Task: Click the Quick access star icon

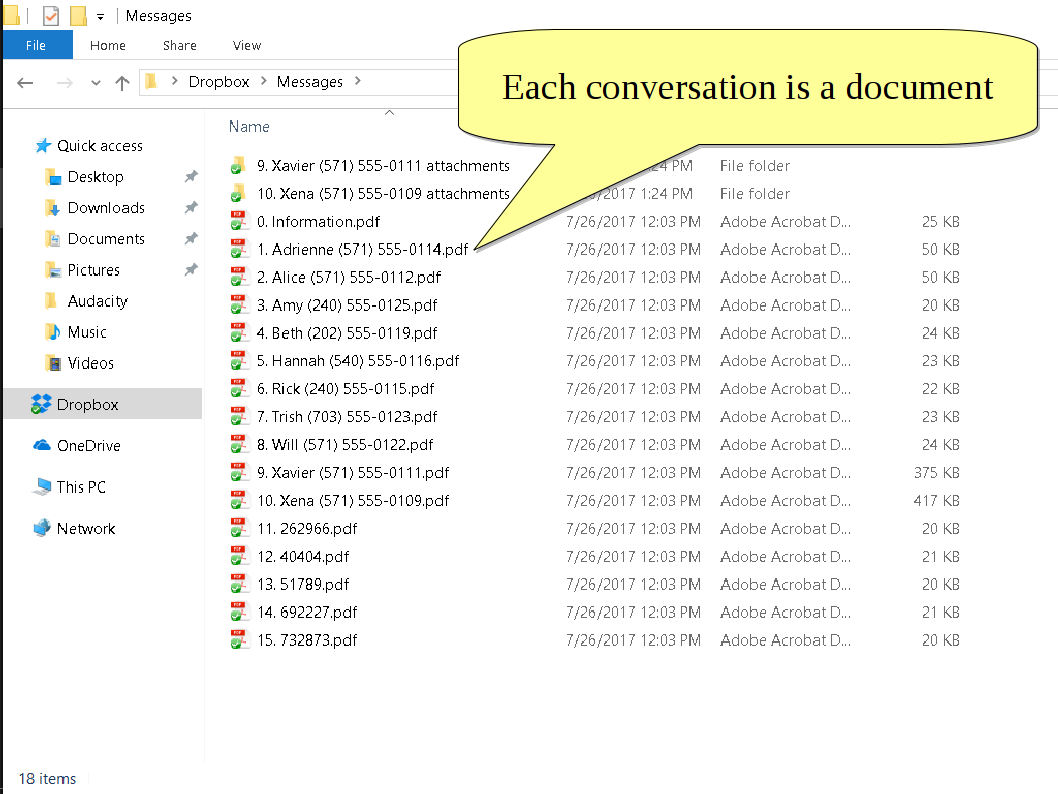Action: 43,145
